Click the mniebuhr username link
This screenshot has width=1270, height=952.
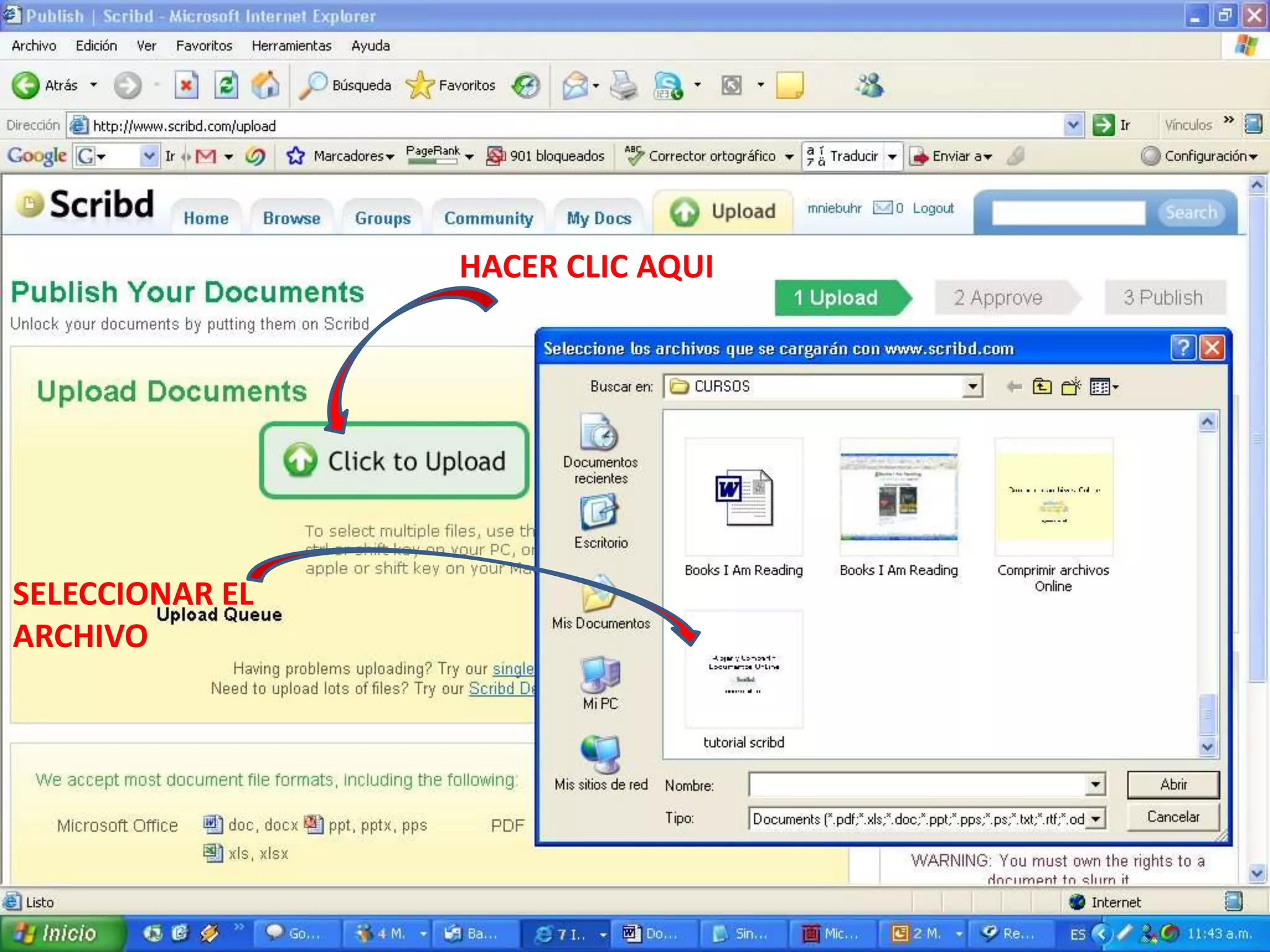(834, 208)
